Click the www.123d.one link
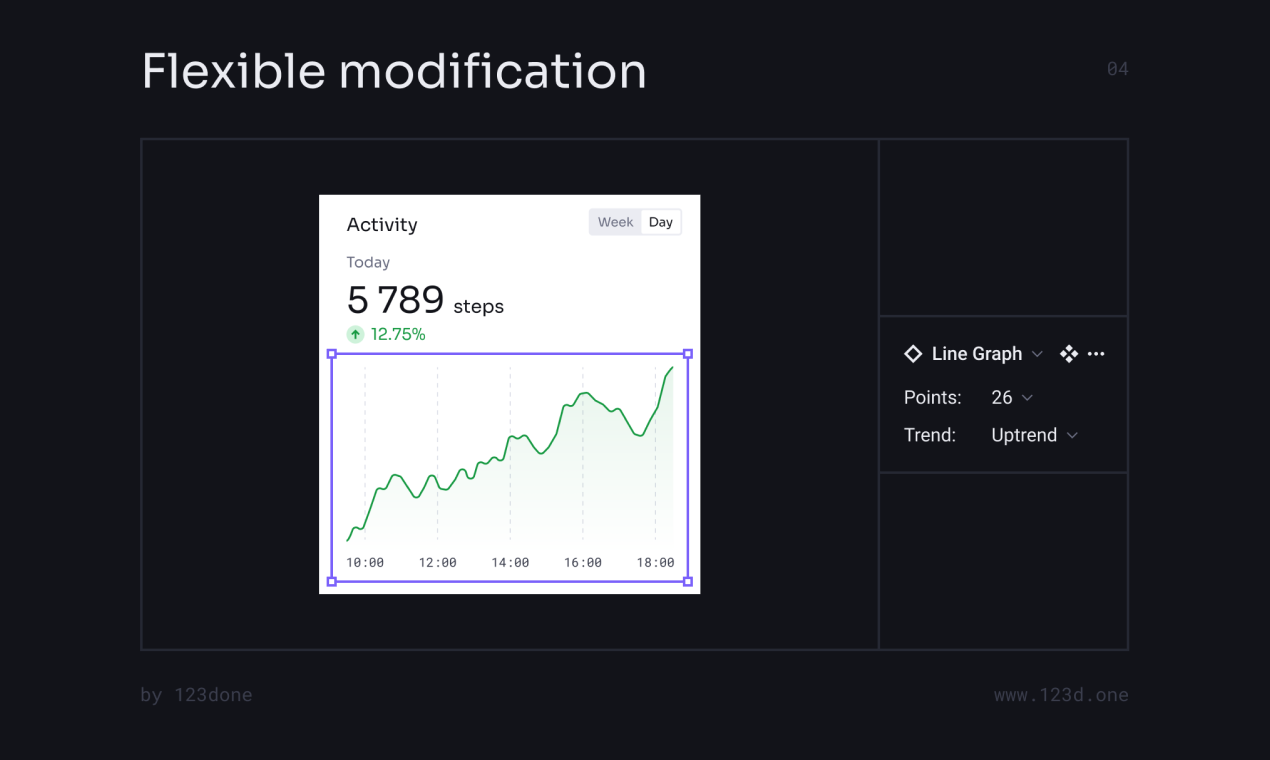This screenshot has width=1270, height=760. click(1061, 694)
